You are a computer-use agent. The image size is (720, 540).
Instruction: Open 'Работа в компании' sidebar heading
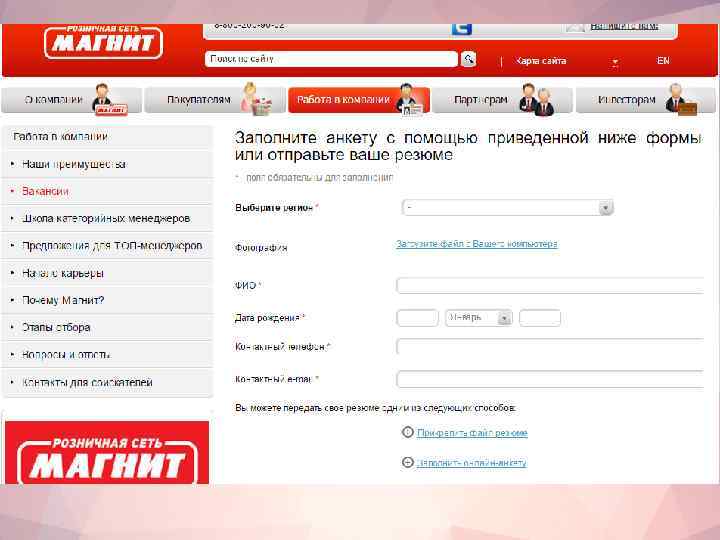(107, 137)
